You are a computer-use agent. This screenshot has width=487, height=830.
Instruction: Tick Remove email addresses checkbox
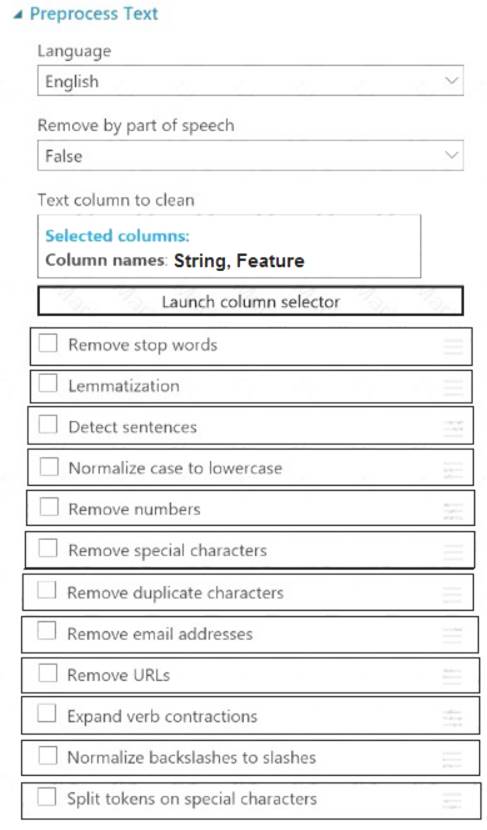47,631
